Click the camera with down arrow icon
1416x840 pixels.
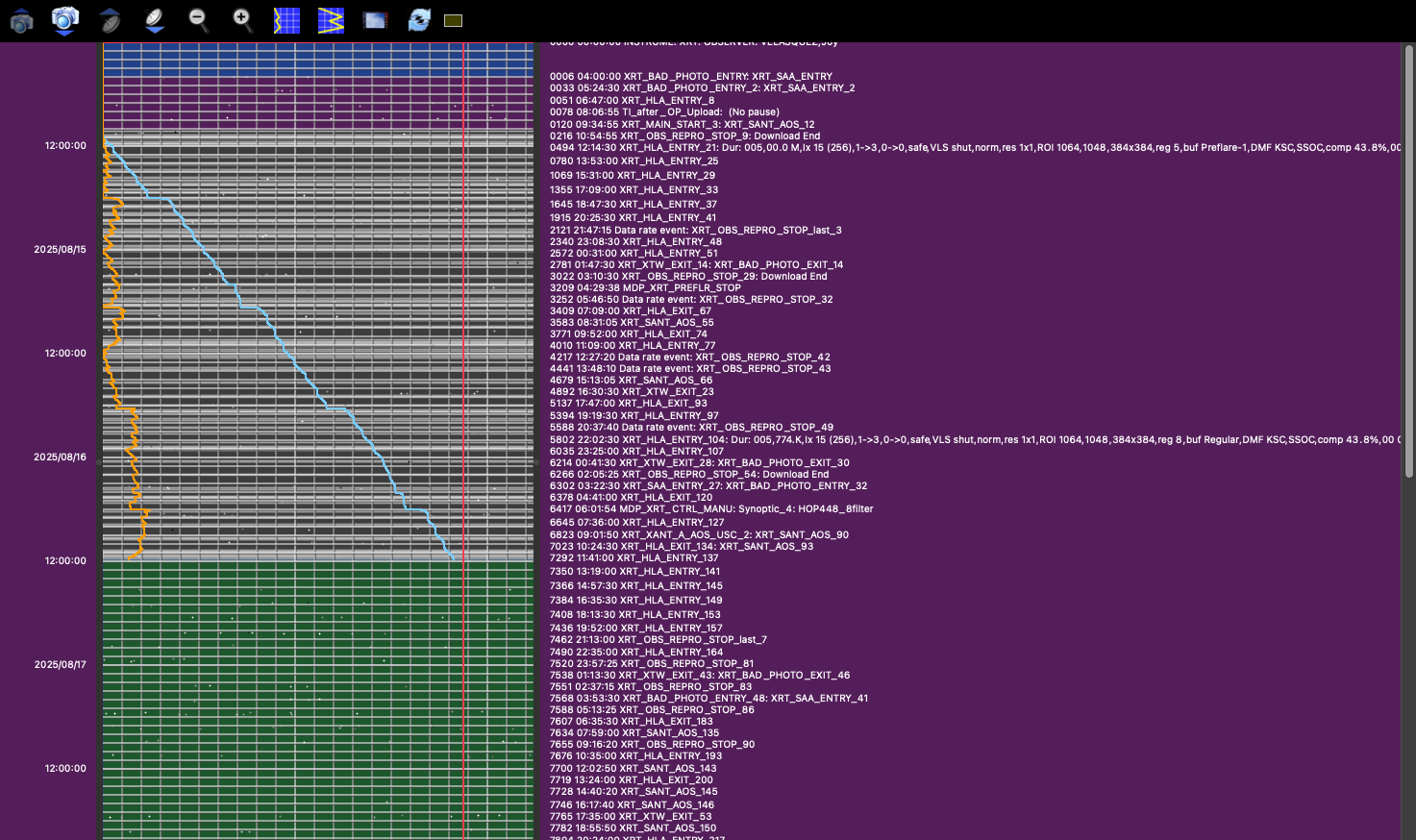pyautogui.click(x=64, y=20)
